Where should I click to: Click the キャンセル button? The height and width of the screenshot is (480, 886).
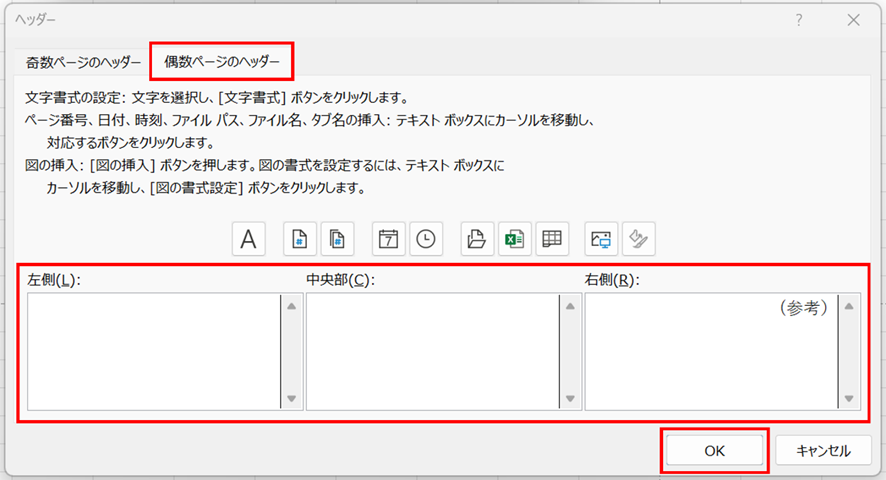tap(822, 450)
